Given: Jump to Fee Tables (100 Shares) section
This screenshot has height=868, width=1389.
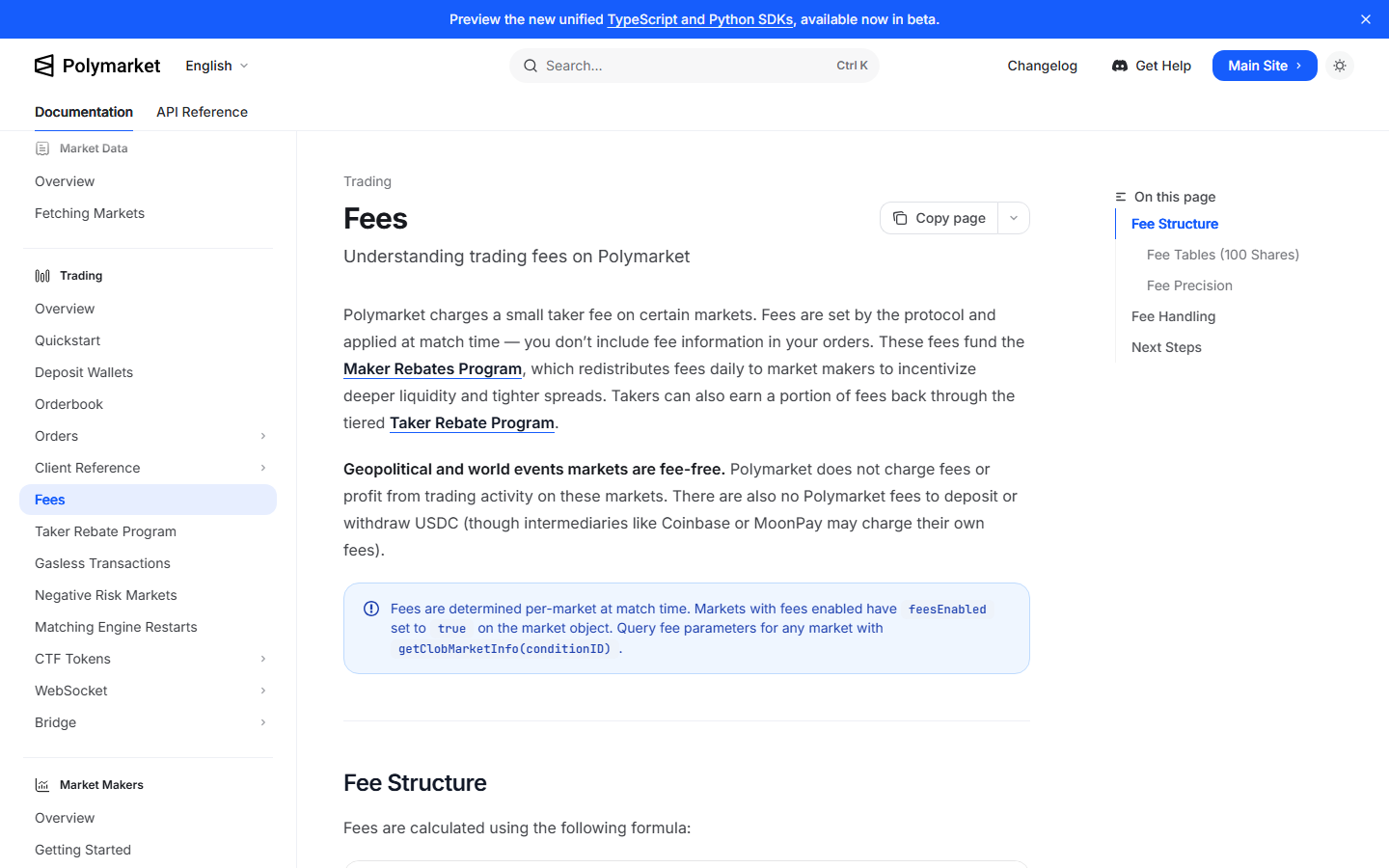Looking at the screenshot, I should click(1223, 255).
